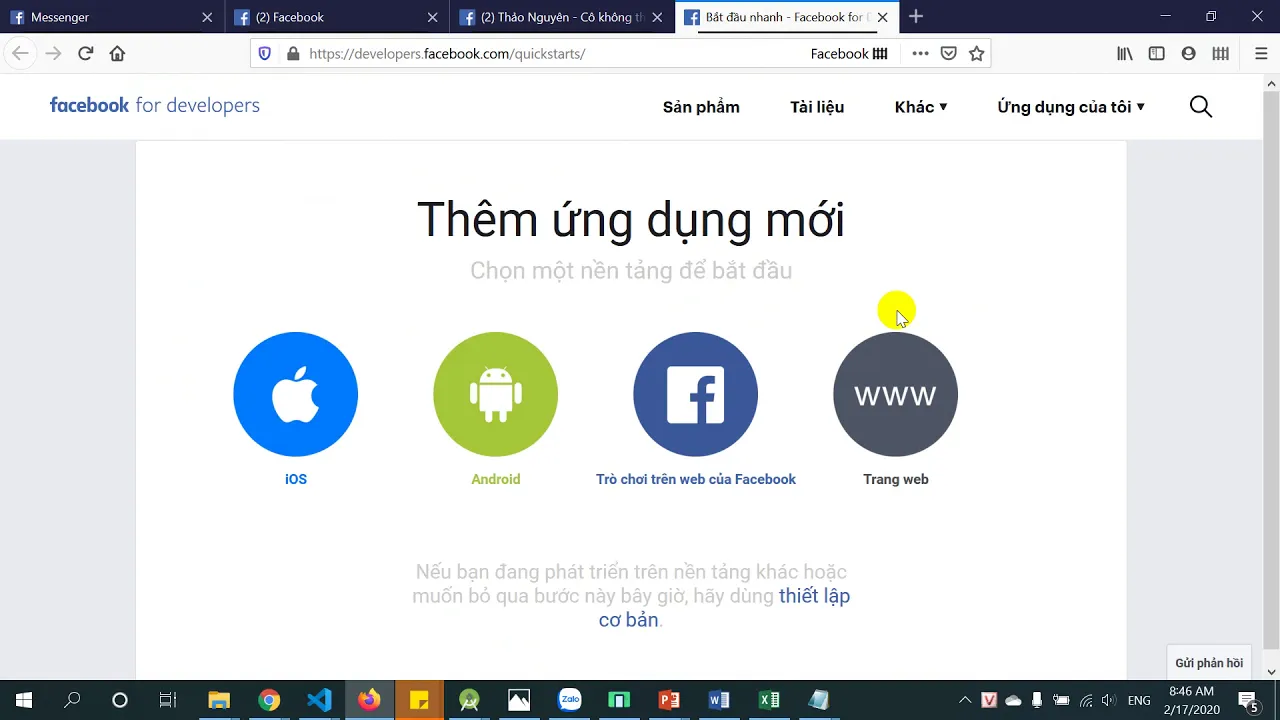Close the Messenger tab
The width and height of the screenshot is (1280, 720).
click(207, 17)
